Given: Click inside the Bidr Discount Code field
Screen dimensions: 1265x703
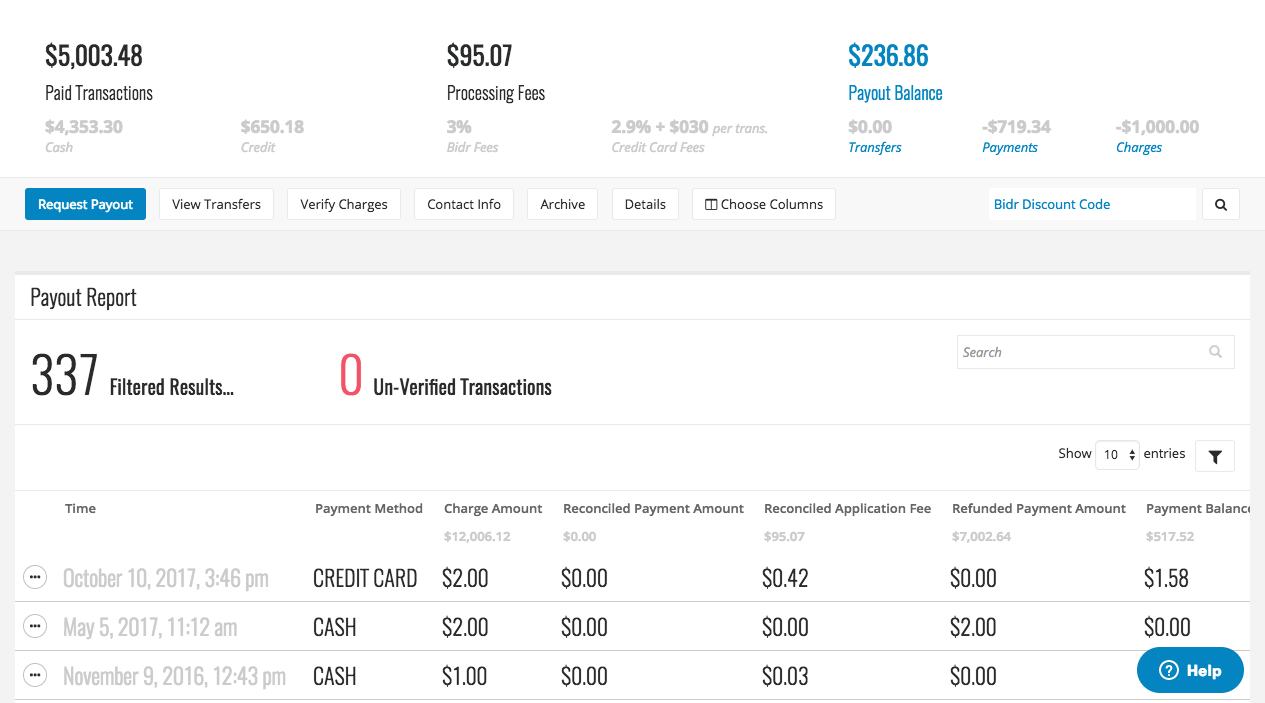Looking at the screenshot, I should [x=1080, y=204].
